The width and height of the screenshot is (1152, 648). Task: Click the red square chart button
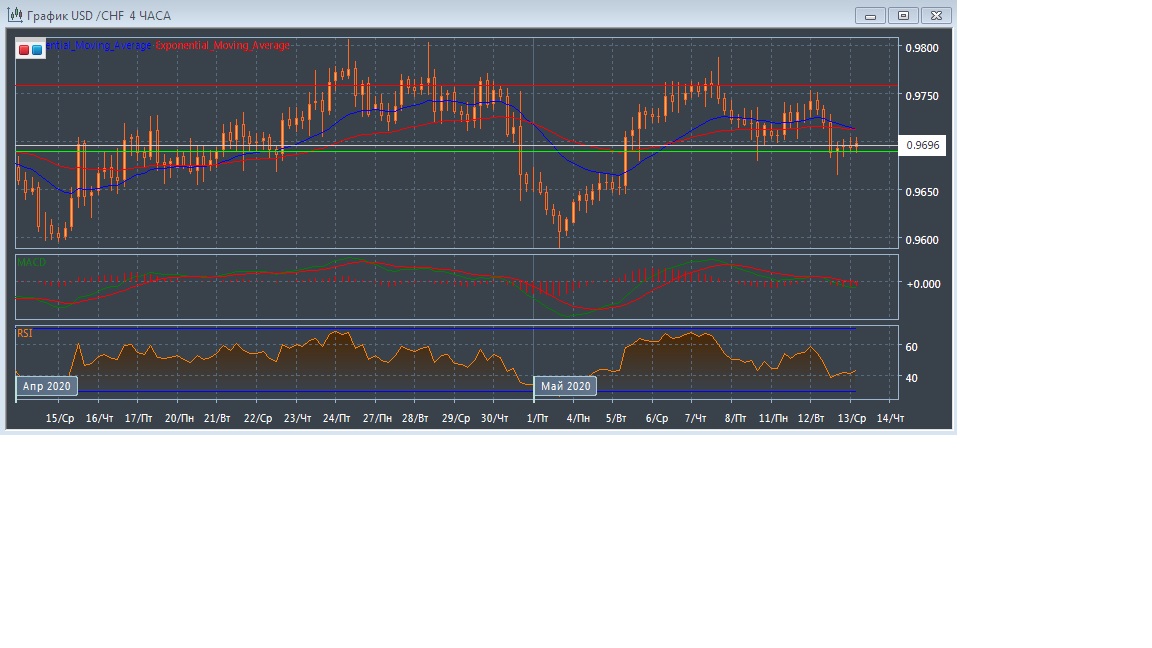[24, 49]
